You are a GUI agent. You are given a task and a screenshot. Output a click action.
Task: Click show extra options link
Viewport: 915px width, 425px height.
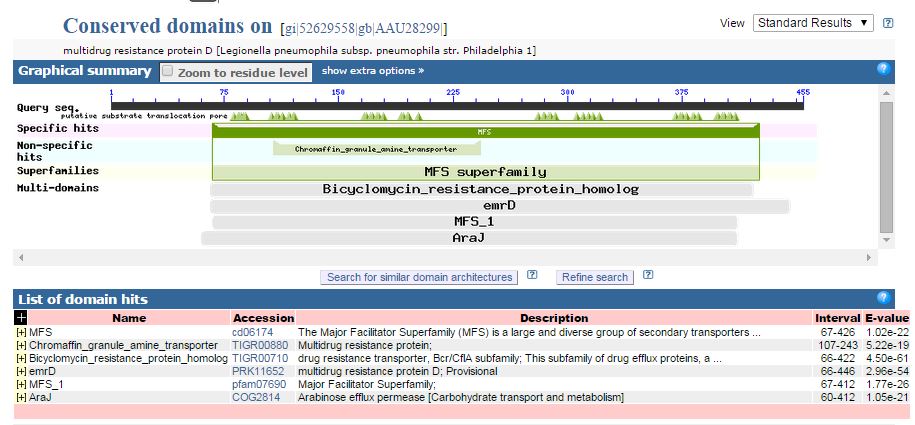tap(372, 71)
